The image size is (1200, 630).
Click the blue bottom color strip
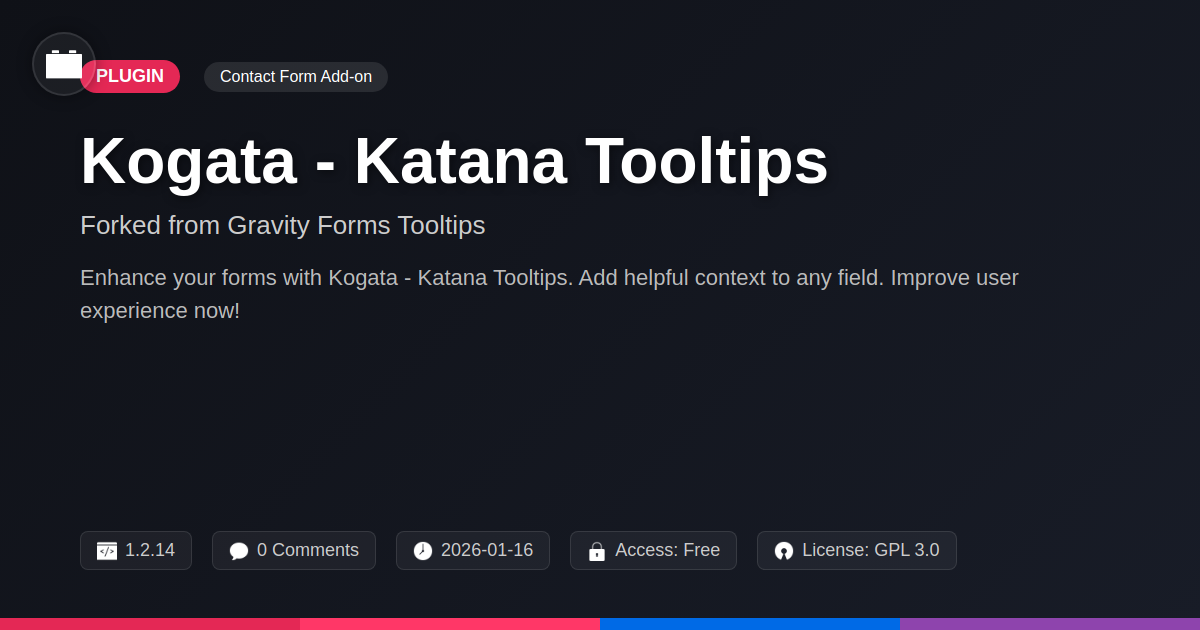(x=750, y=624)
